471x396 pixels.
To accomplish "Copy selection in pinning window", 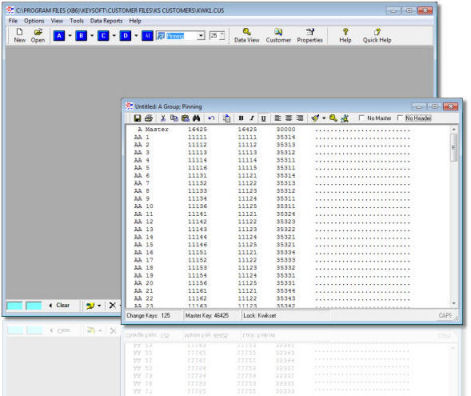I will (174, 118).
